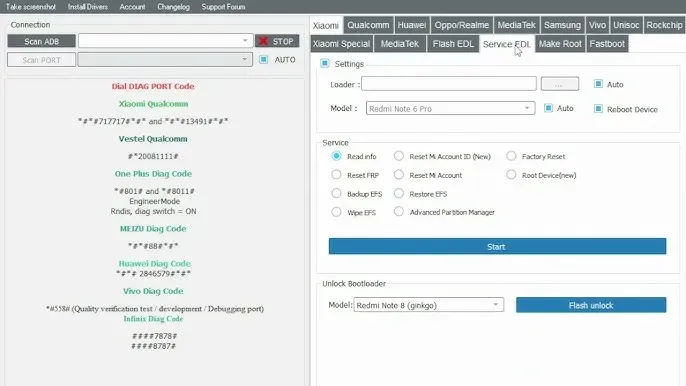This screenshot has height=386, width=686.
Task: Expand Redmi Note 8 (ginkgo) bootloader model dropdown
Action: 429,305
